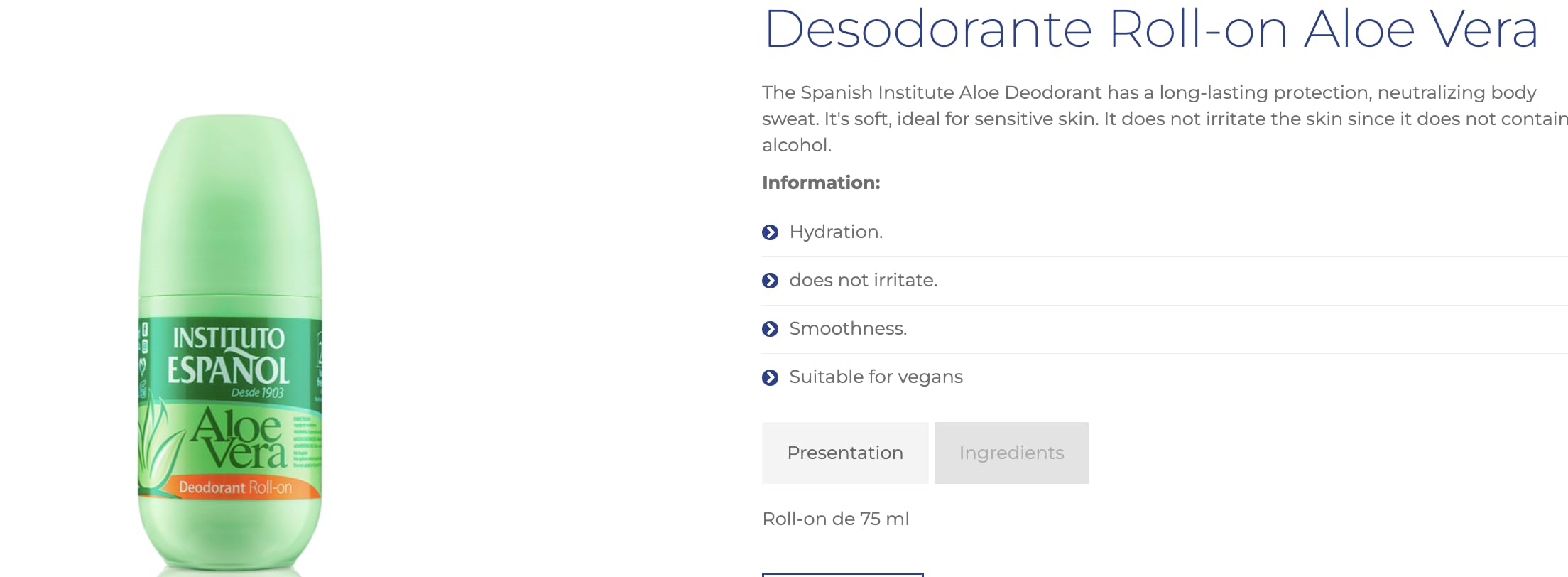Select the 'Hydration.' list item text
The width and height of the screenshot is (1568, 577).
(x=836, y=232)
